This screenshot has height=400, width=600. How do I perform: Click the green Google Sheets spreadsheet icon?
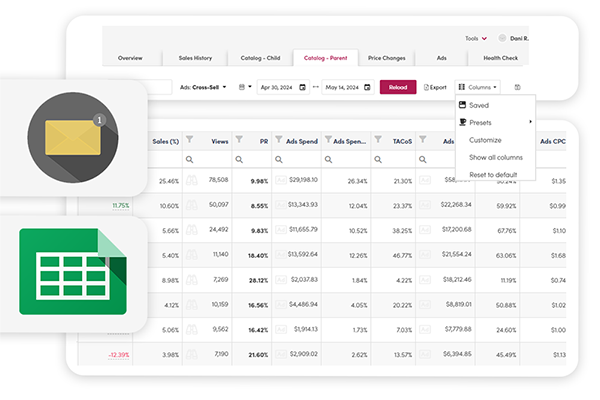(73, 271)
